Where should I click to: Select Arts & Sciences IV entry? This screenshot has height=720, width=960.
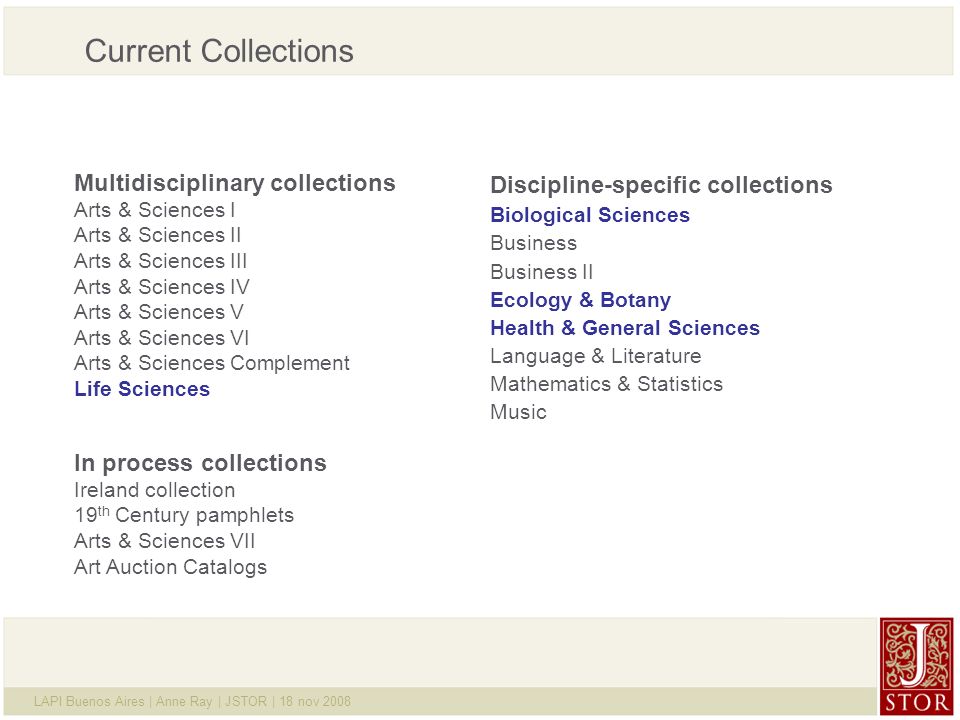click(x=162, y=287)
